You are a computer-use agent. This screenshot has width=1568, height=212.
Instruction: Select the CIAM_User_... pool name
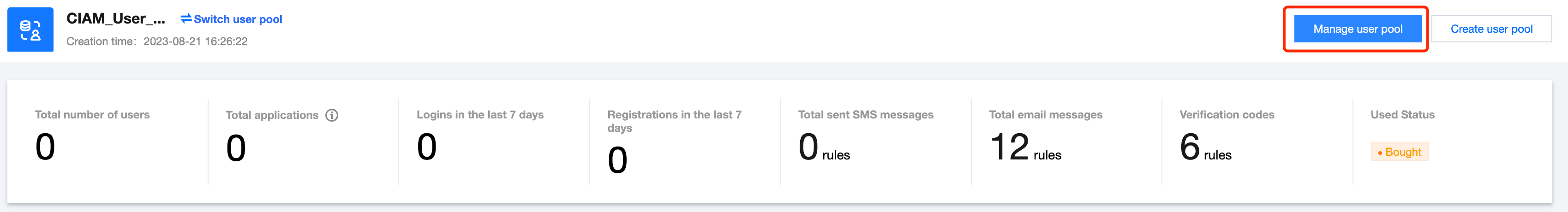point(116,19)
